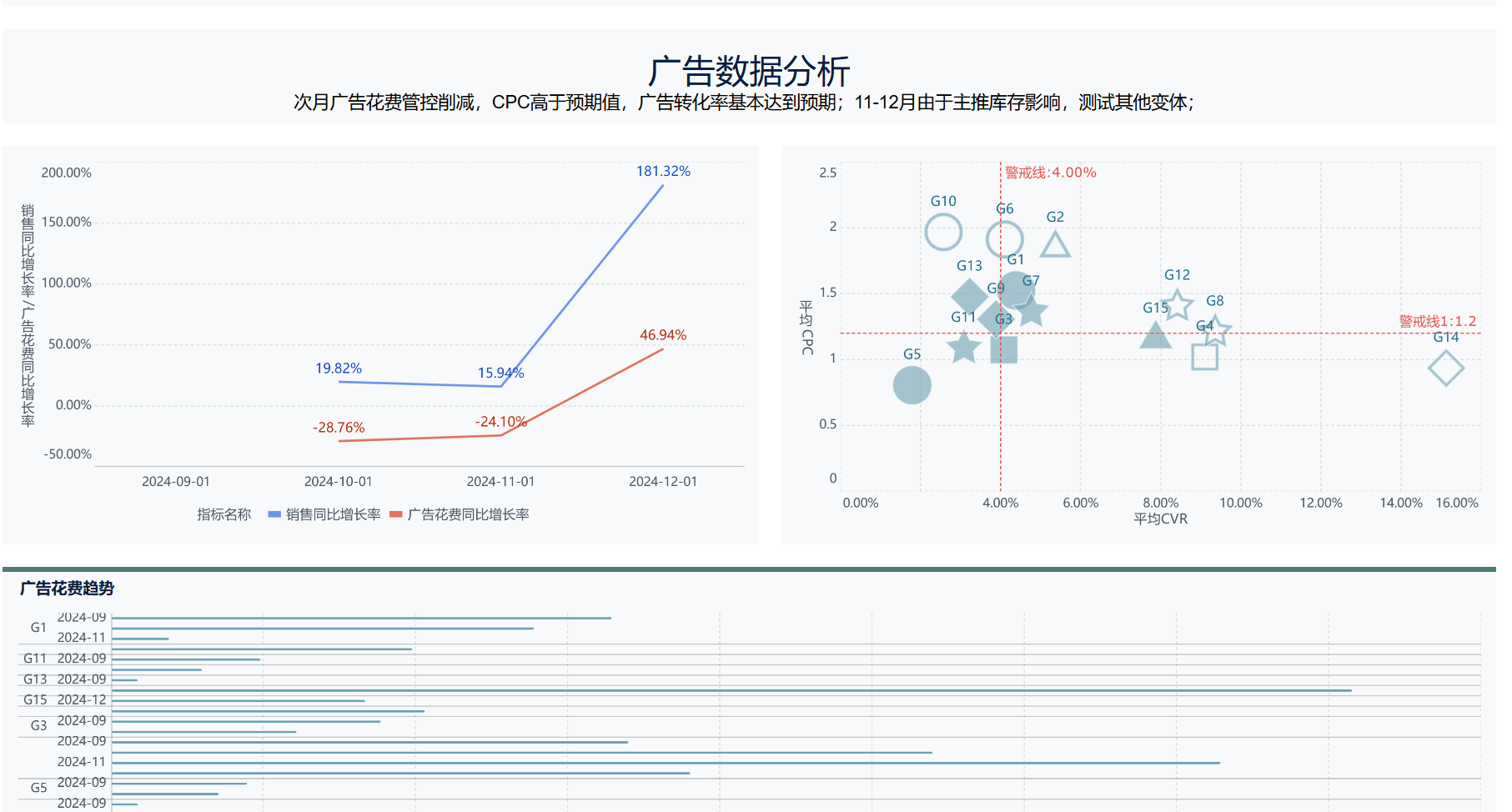1512x812 pixels.
Task: Select the G12 hollow star marker
Action: [1177, 305]
